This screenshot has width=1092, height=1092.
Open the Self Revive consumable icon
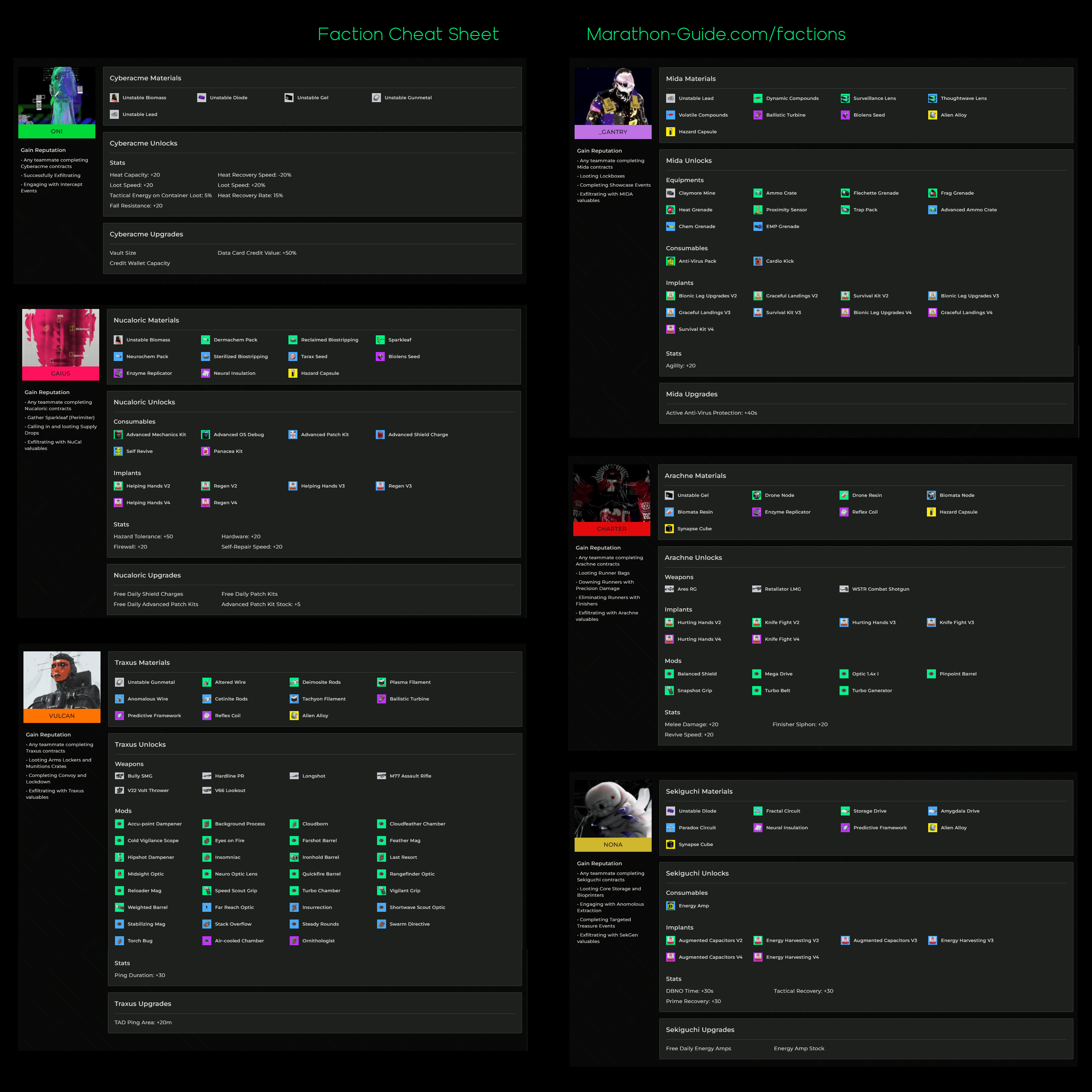[x=118, y=451]
